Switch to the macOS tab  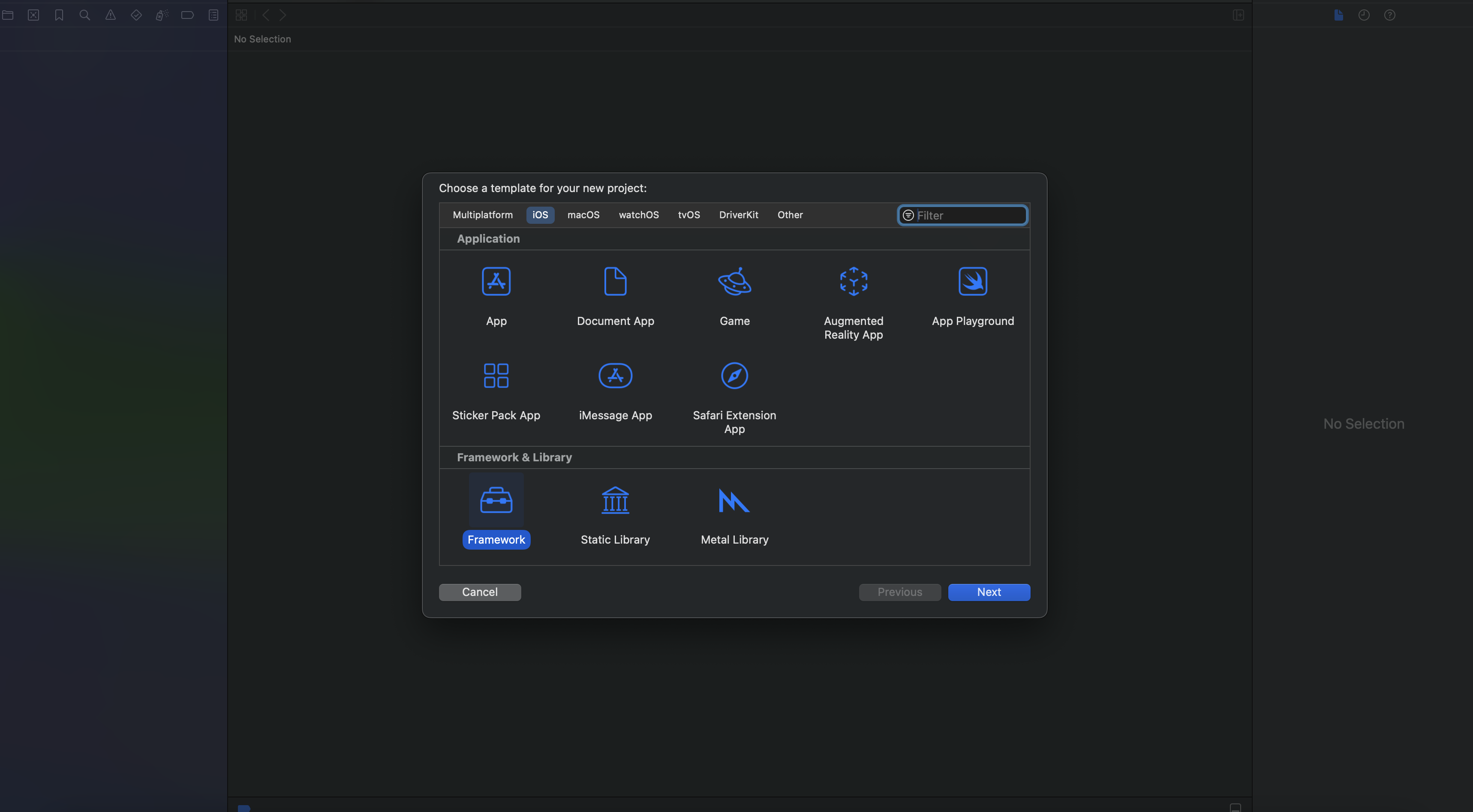[583, 215]
